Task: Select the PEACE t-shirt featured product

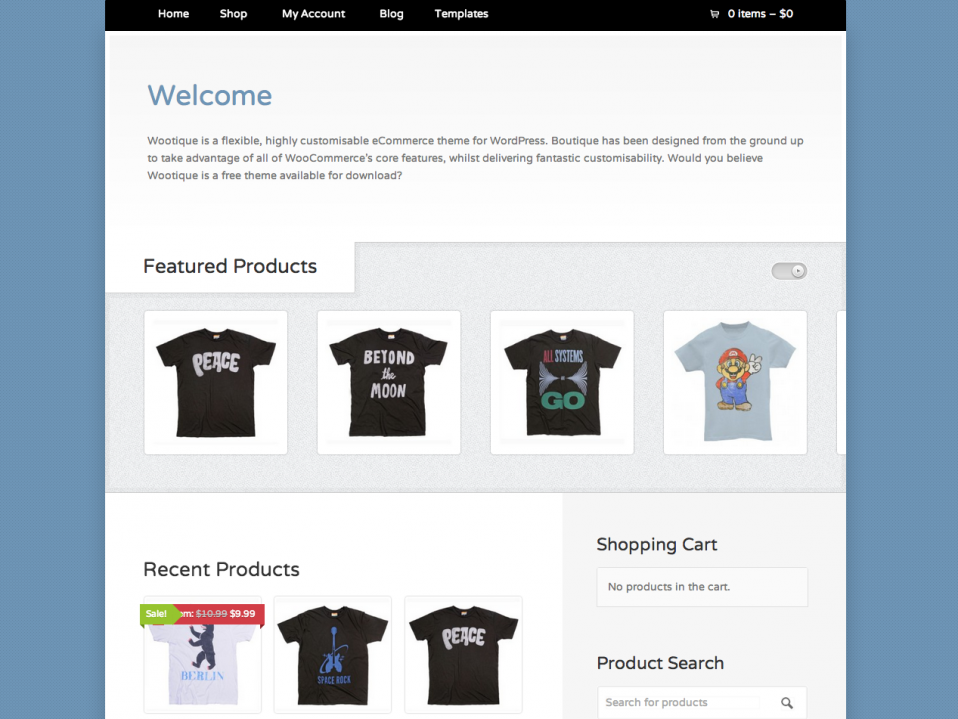Action: coord(215,382)
